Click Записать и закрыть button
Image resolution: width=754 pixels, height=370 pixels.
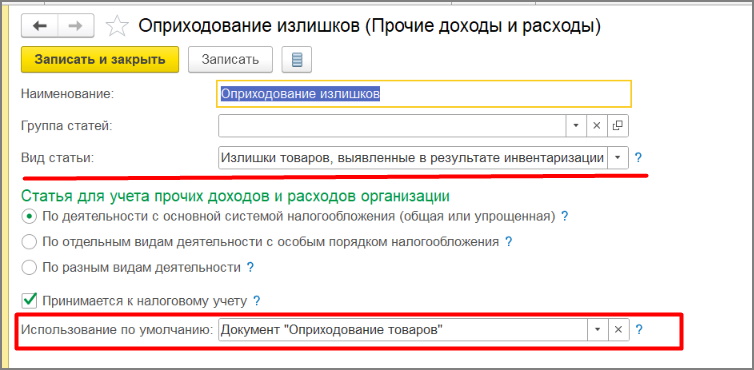pos(100,60)
